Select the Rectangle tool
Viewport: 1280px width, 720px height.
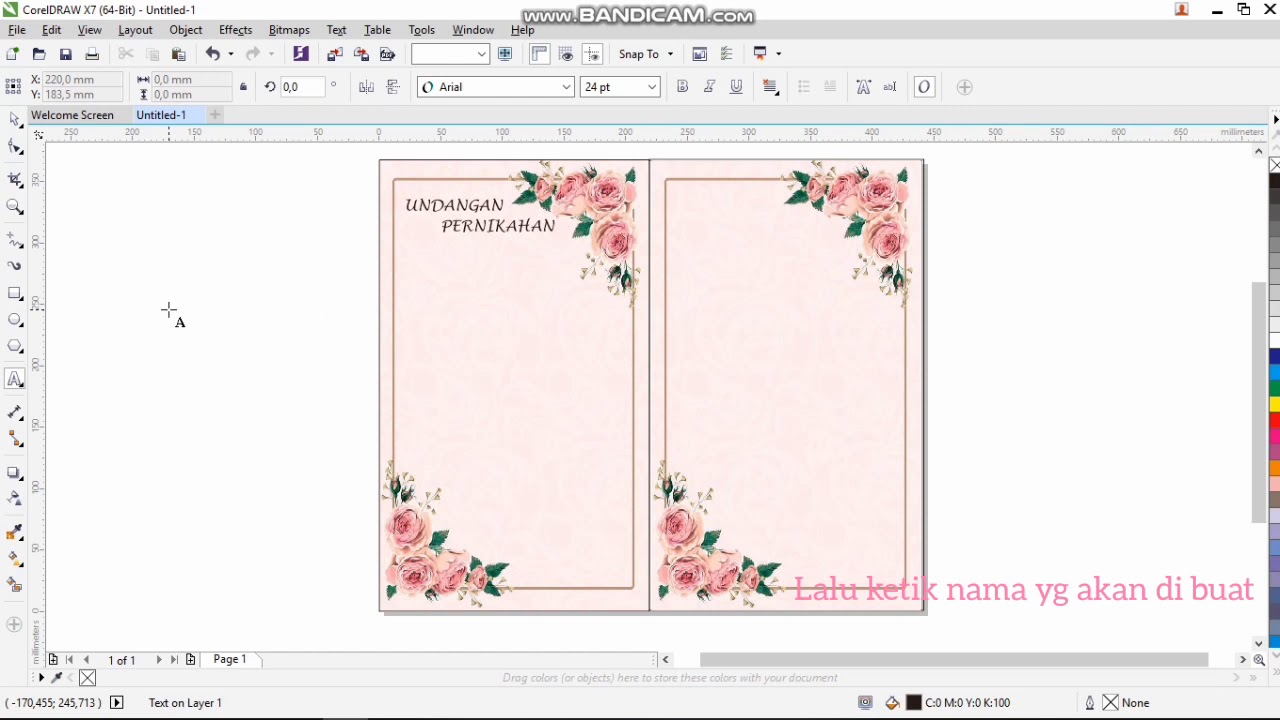(x=14, y=294)
